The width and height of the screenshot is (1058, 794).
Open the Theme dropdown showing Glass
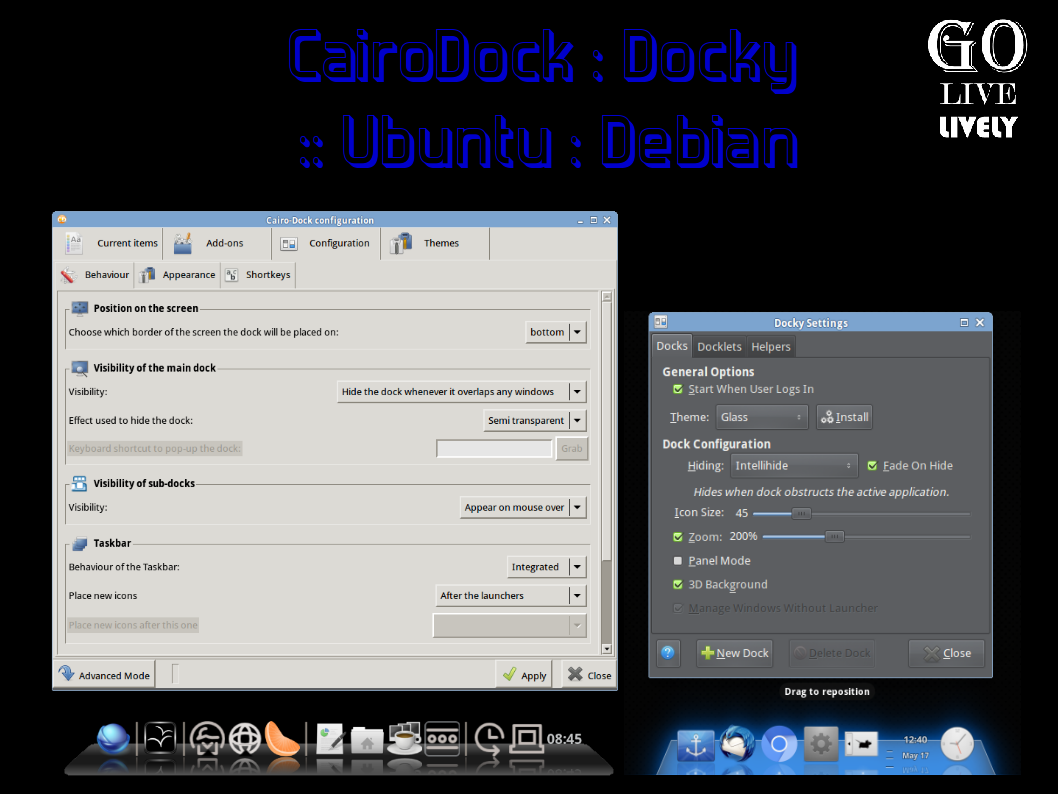[762, 416]
